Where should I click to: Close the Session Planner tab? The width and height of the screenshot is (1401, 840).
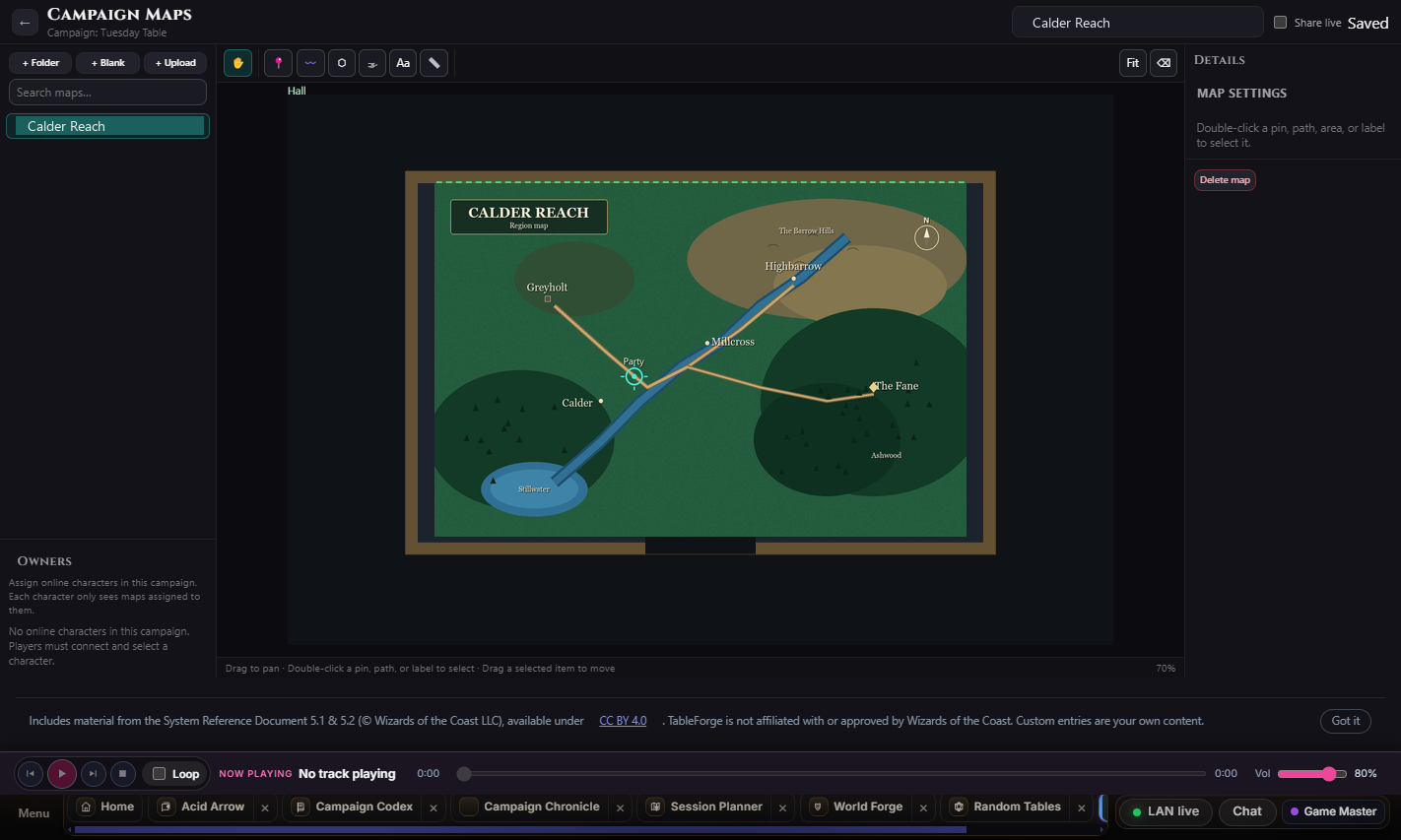783,808
